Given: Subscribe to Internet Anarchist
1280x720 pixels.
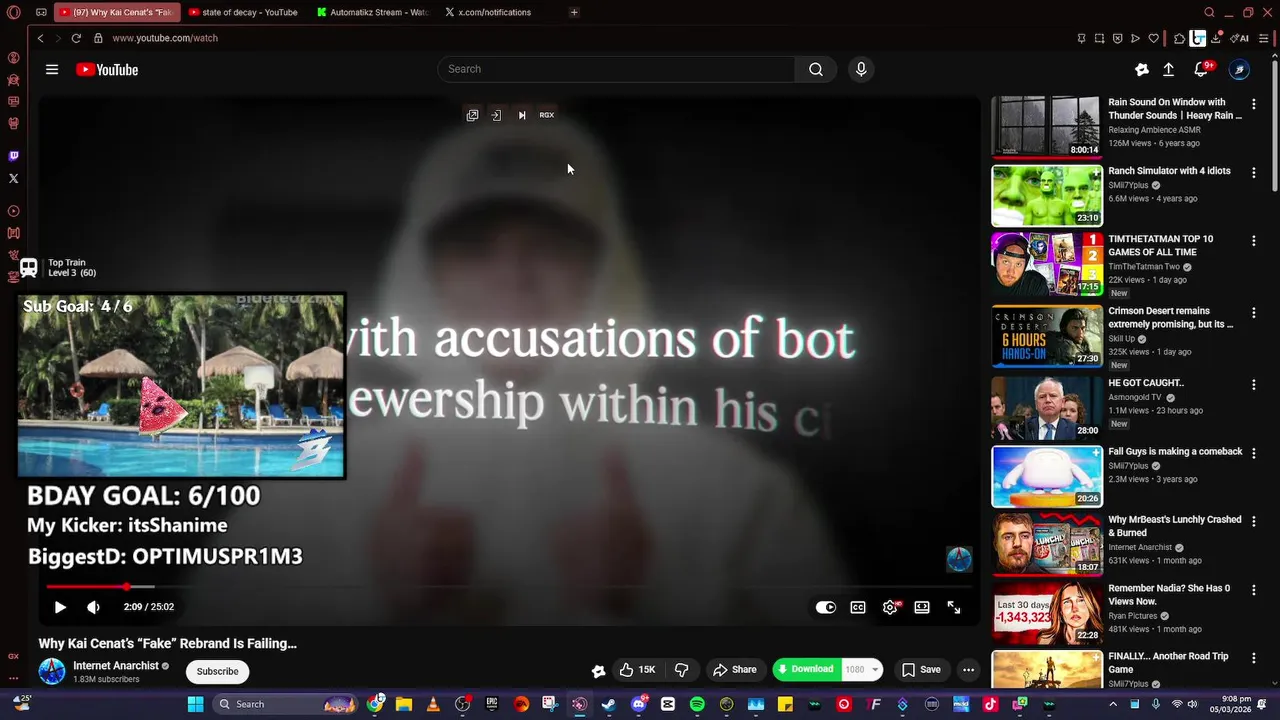Looking at the screenshot, I should pyautogui.click(x=217, y=671).
